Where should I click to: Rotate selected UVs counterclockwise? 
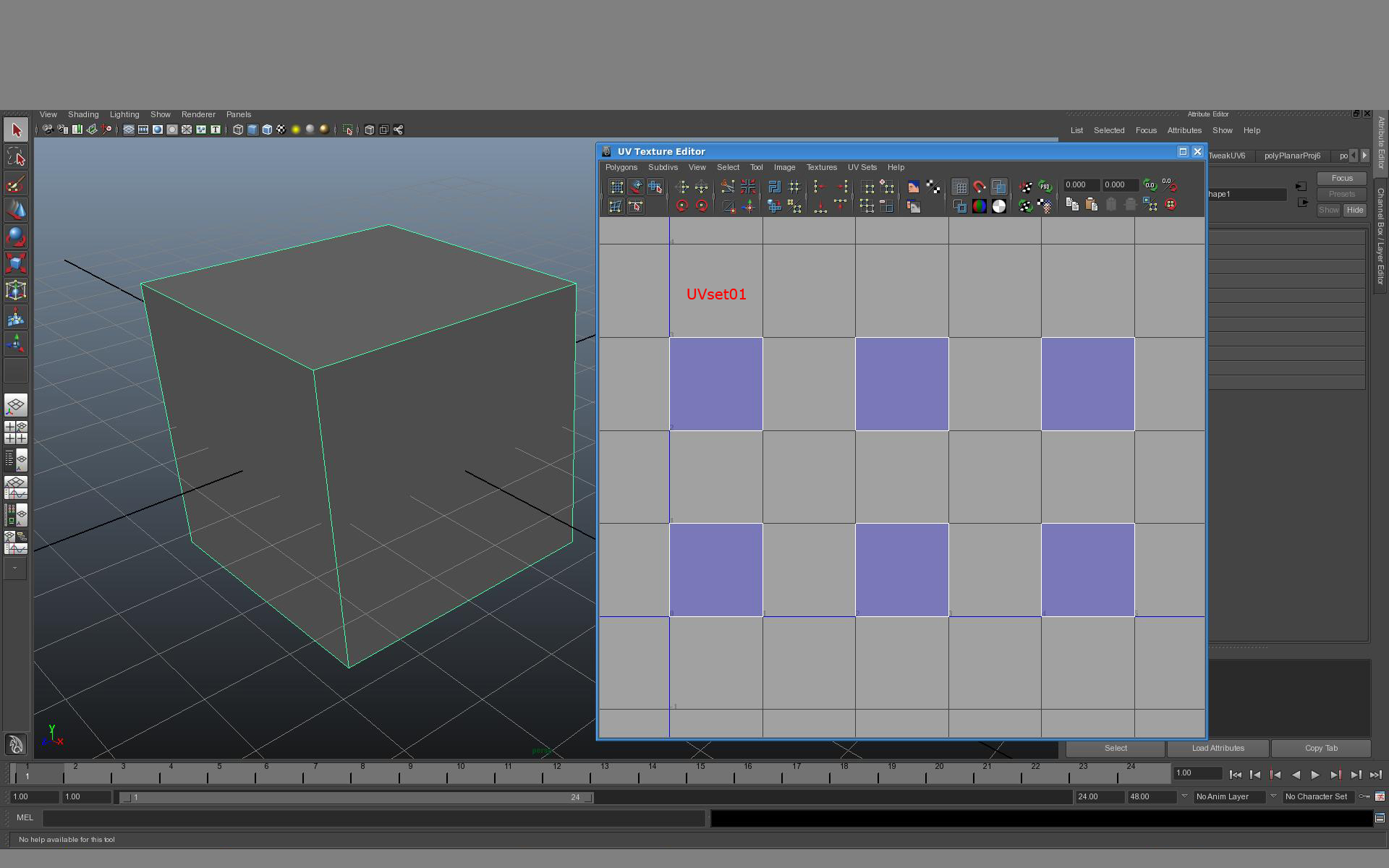pyautogui.click(x=681, y=206)
